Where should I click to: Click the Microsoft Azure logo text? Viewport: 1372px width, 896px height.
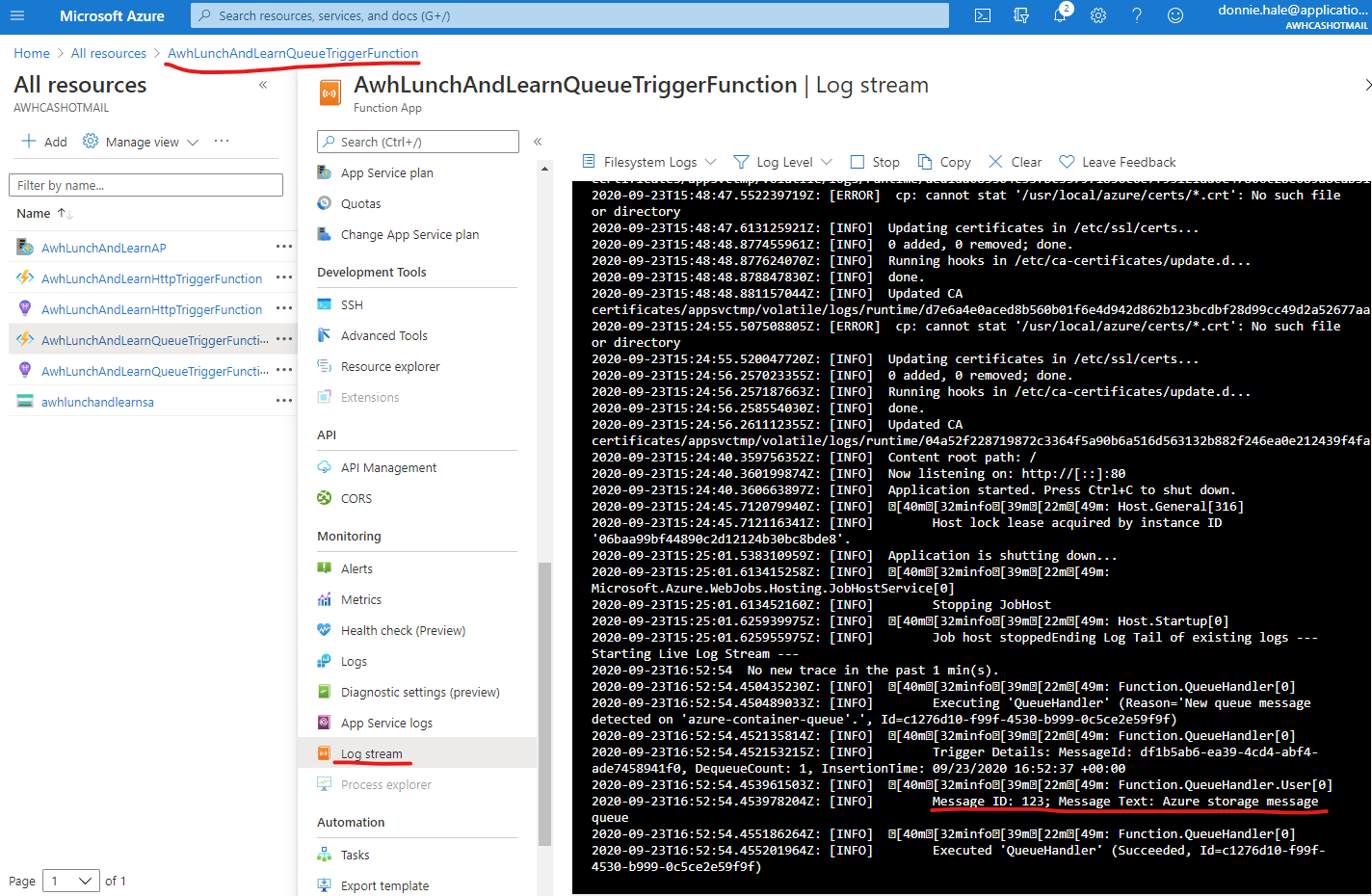(x=112, y=15)
